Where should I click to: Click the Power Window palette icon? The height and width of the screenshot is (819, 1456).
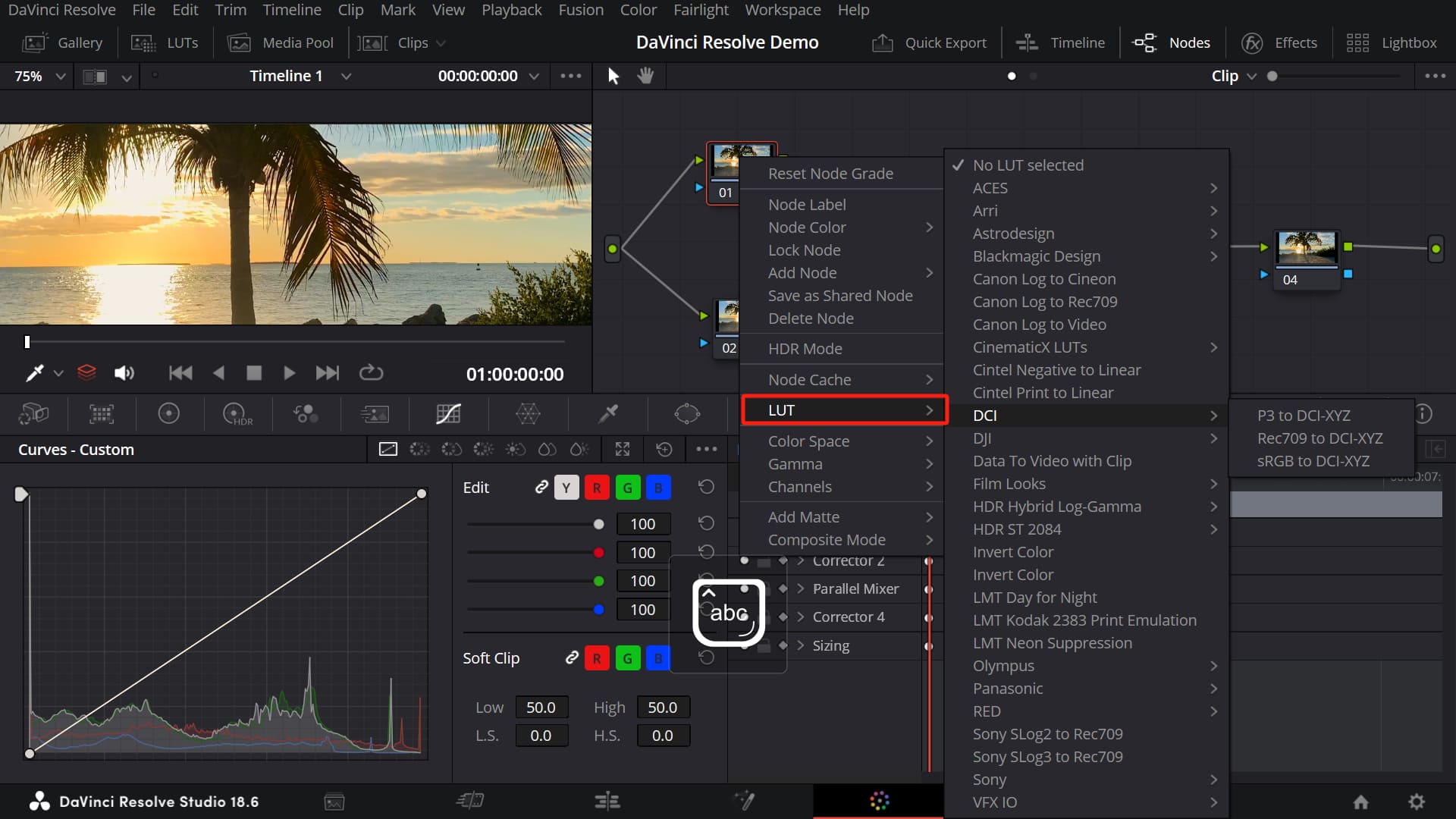tap(686, 414)
